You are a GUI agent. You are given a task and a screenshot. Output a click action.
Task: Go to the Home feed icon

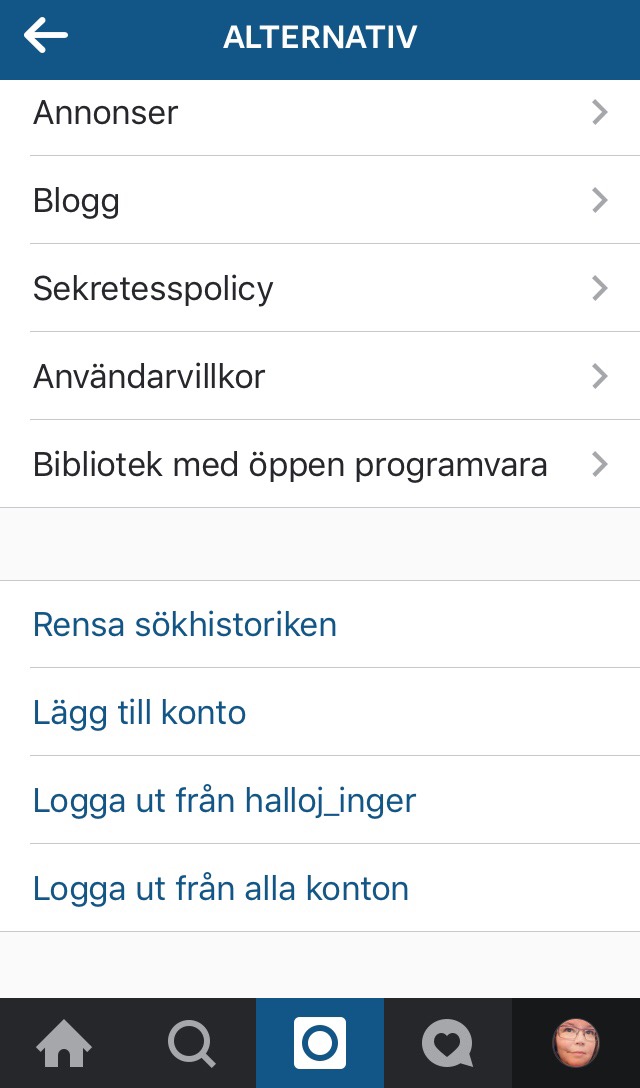pyautogui.click(x=64, y=1044)
